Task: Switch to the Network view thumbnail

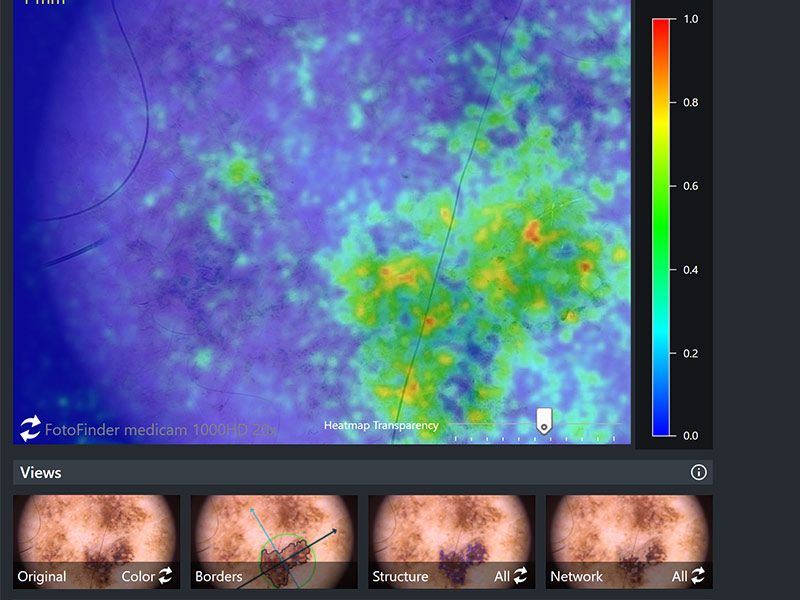Action: (629, 538)
